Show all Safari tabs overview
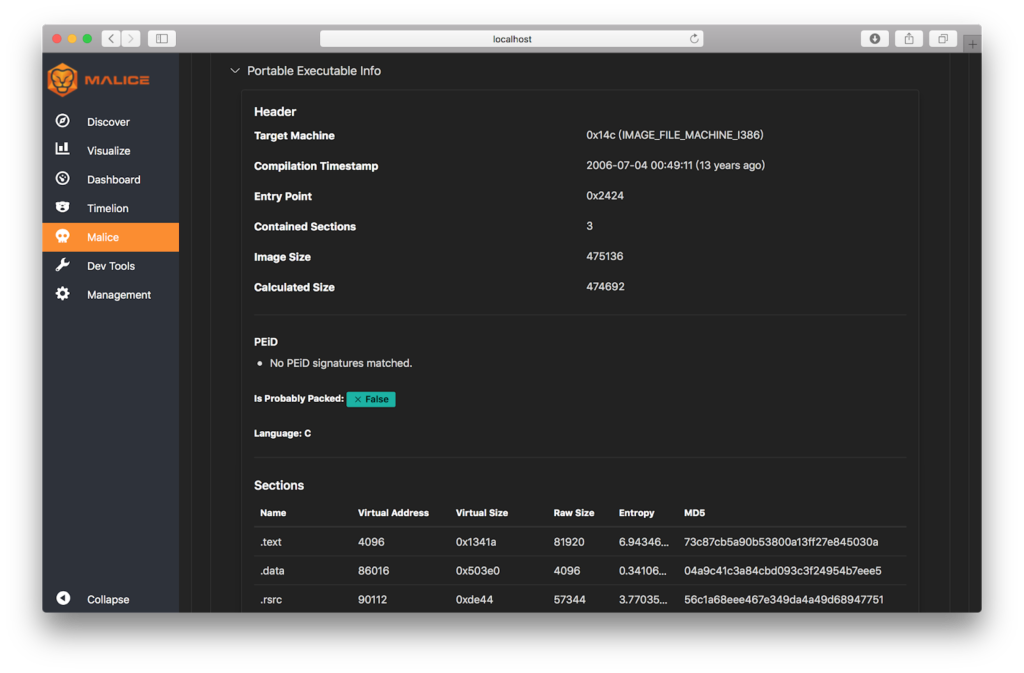 (x=943, y=39)
